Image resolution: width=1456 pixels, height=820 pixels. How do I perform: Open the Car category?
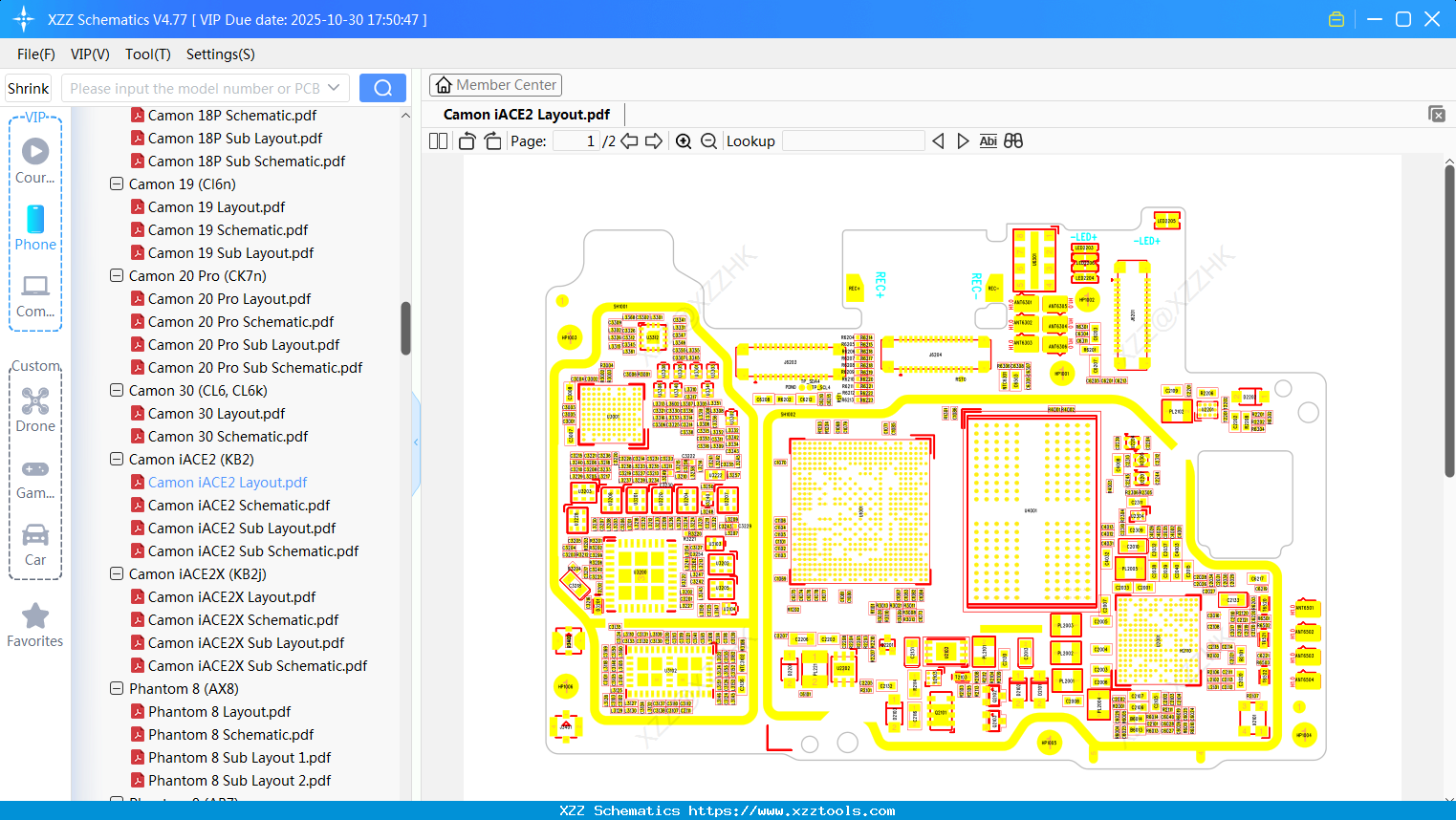click(35, 545)
